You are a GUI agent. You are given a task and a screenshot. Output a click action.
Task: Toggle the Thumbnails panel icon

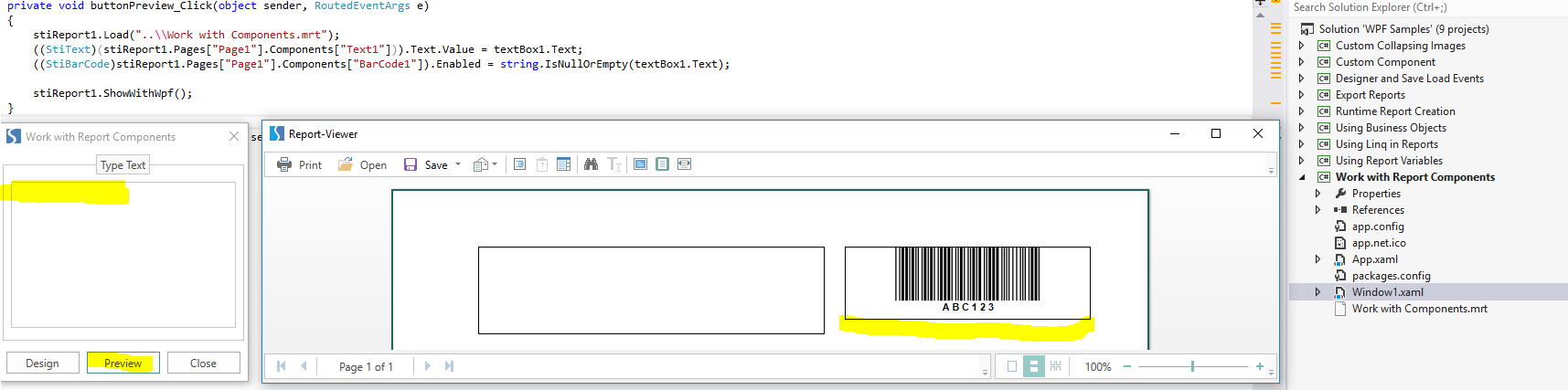tap(563, 164)
